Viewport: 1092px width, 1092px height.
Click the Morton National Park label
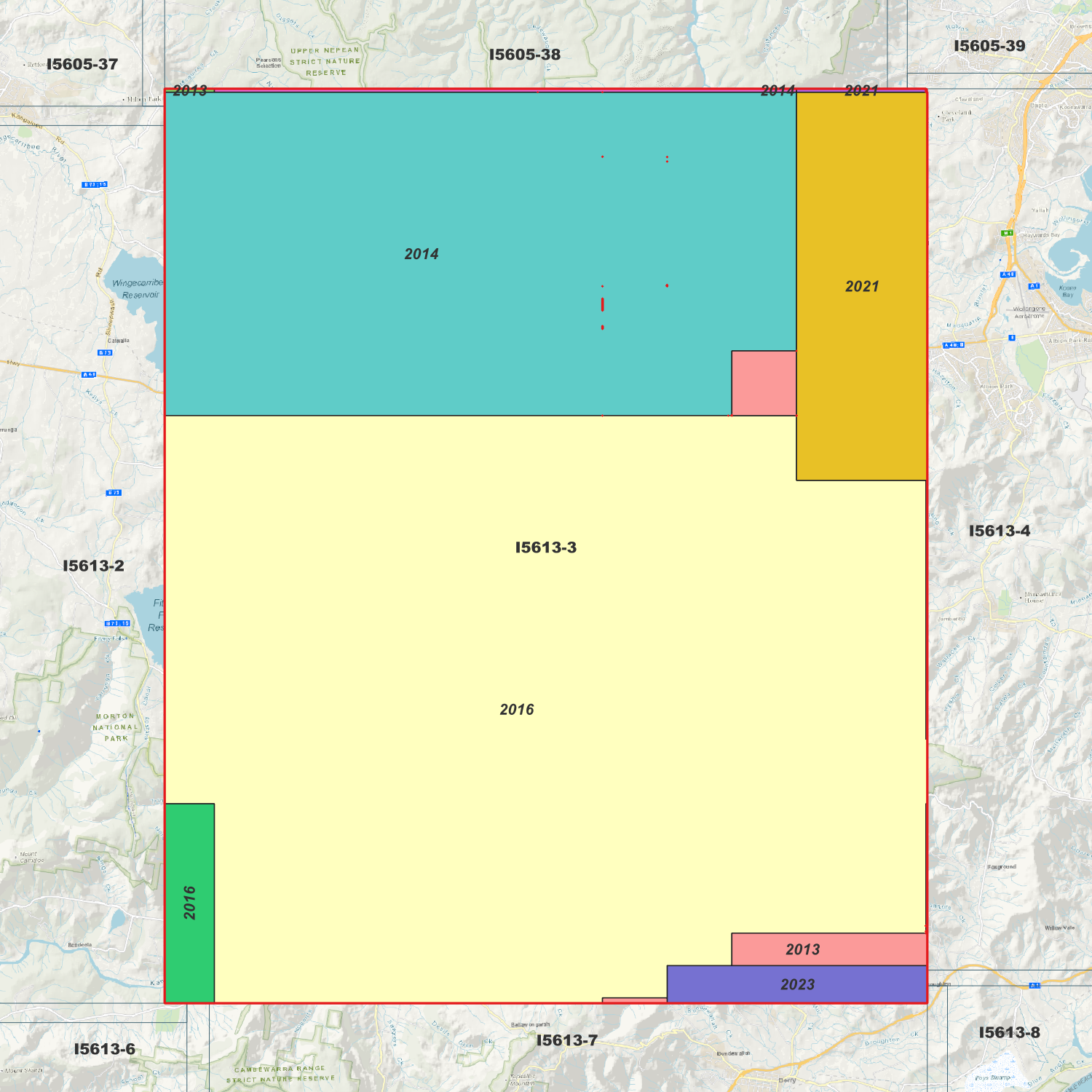[115, 727]
